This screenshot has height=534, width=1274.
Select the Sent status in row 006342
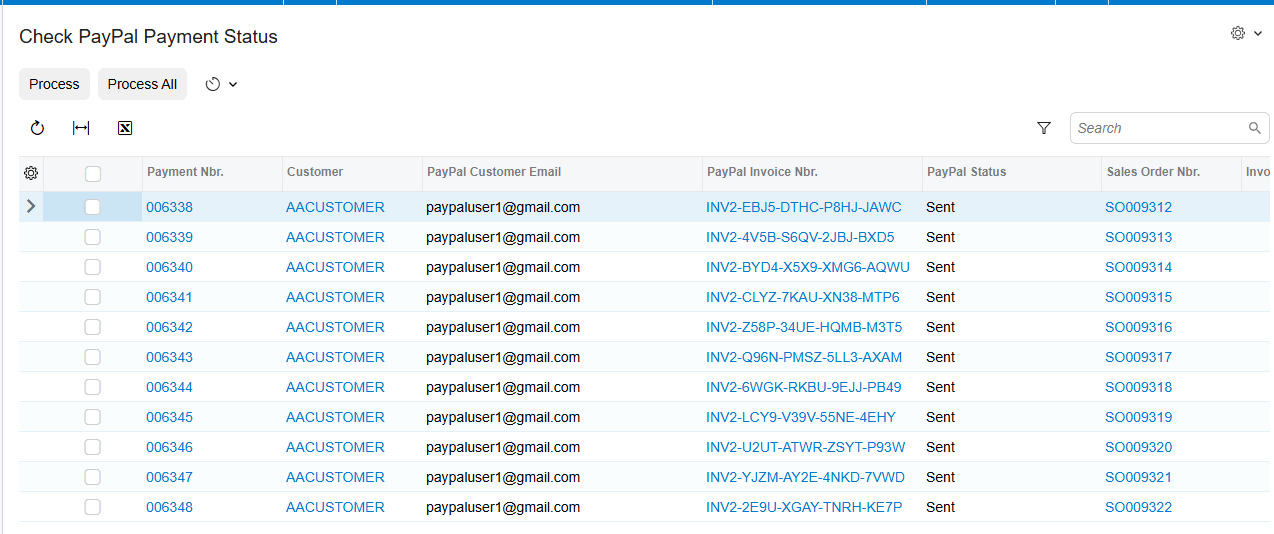click(x=940, y=327)
